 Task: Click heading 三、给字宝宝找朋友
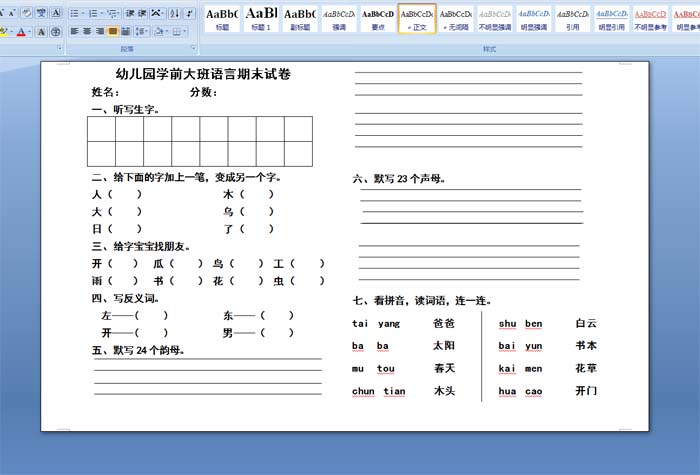[141, 246]
